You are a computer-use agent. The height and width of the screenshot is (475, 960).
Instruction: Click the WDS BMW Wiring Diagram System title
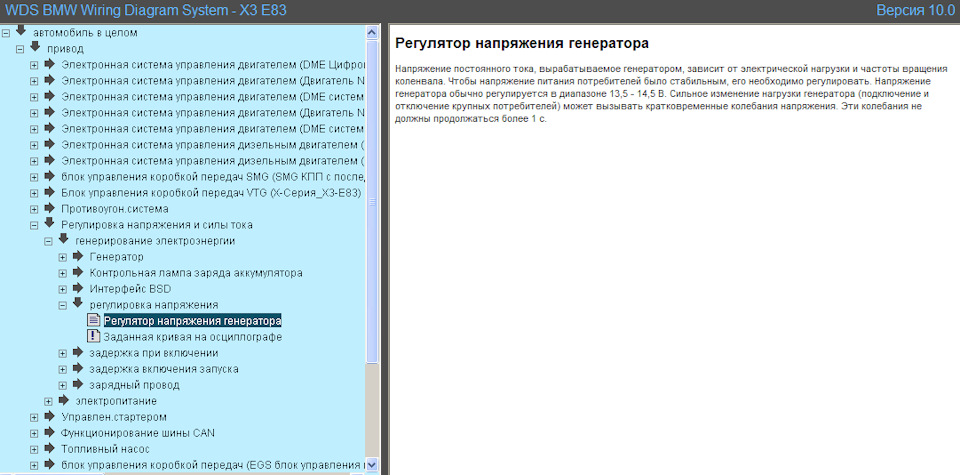pos(146,10)
